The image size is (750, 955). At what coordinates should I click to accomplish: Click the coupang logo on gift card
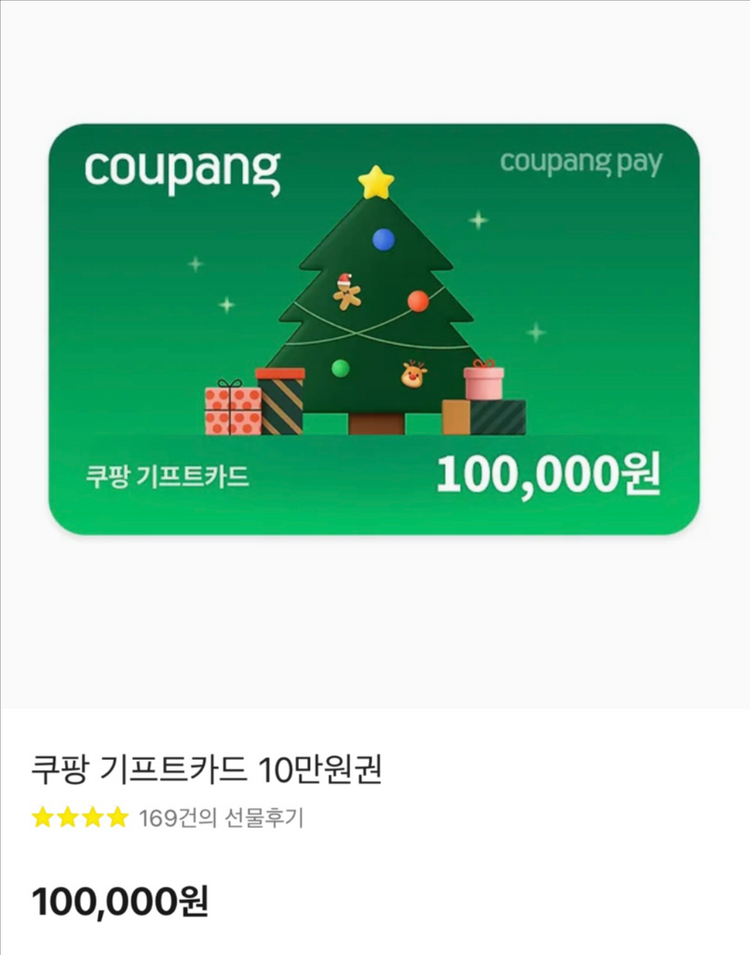point(182,171)
